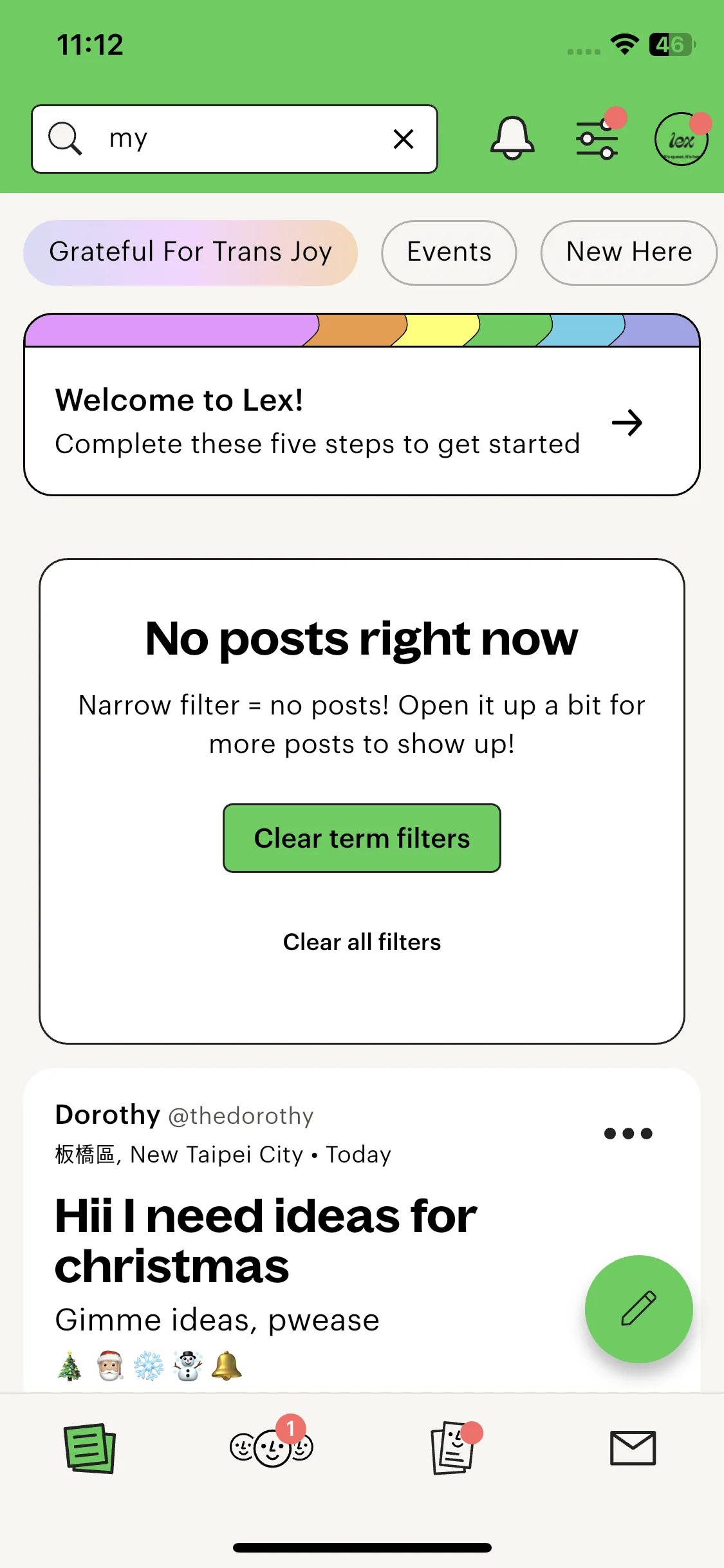Open the "Hii I need ideas" post
Viewport: 724px width, 1568px height.
266,1240
